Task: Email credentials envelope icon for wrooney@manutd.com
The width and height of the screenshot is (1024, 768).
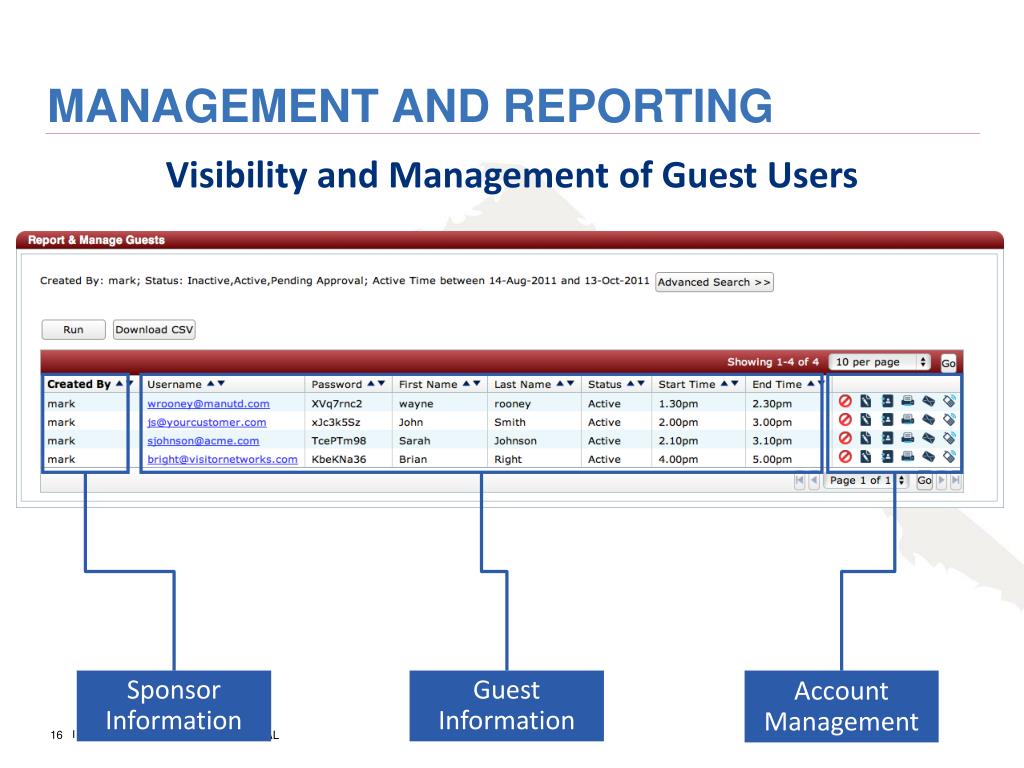Action: point(929,401)
